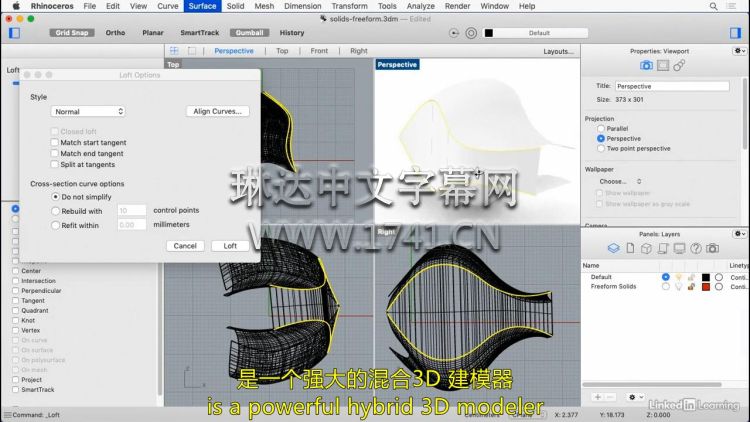Open Properties panel gear dropdown

[x=739, y=51]
